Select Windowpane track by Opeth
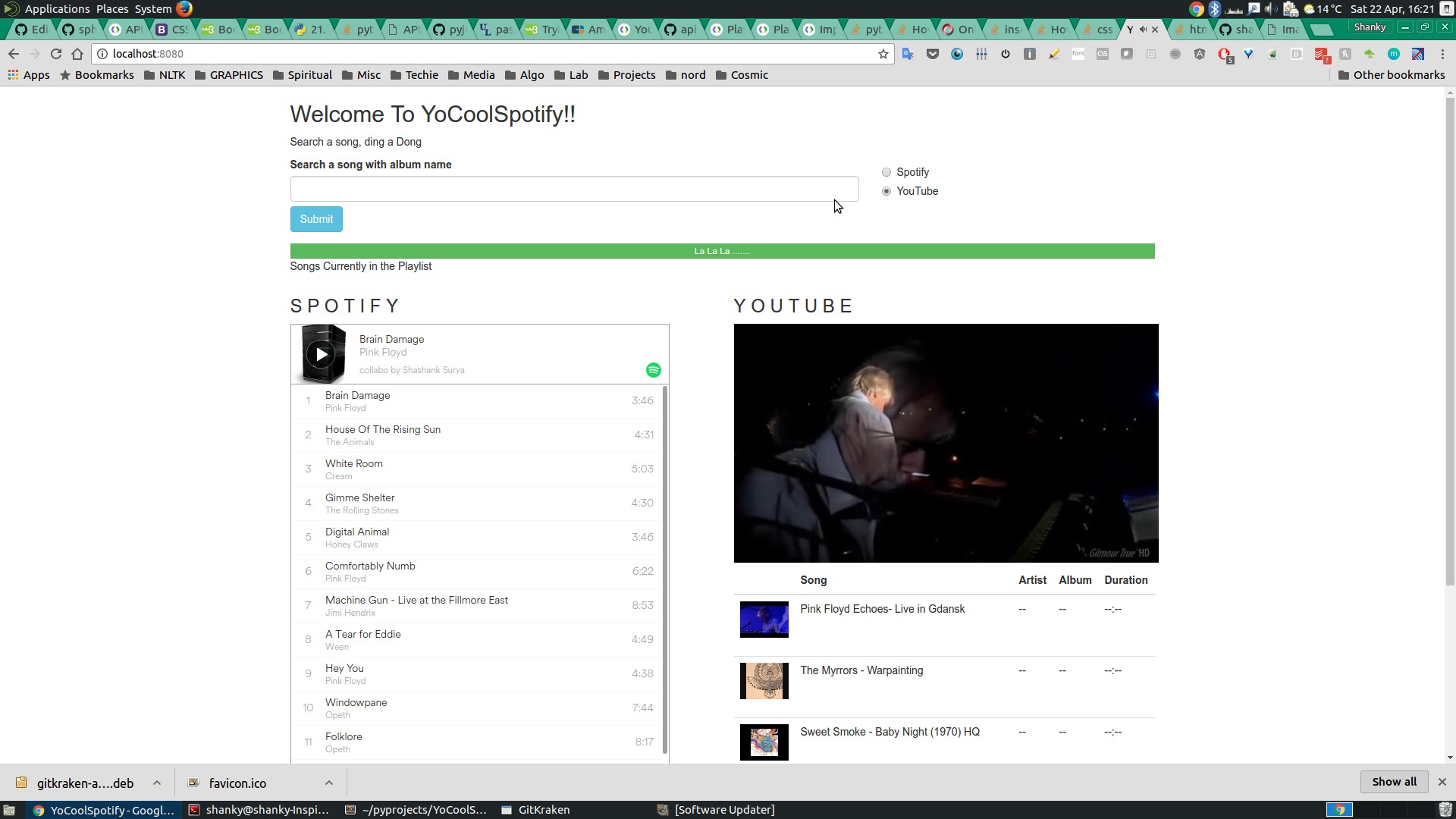The width and height of the screenshot is (1456, 819). [477, 708]
